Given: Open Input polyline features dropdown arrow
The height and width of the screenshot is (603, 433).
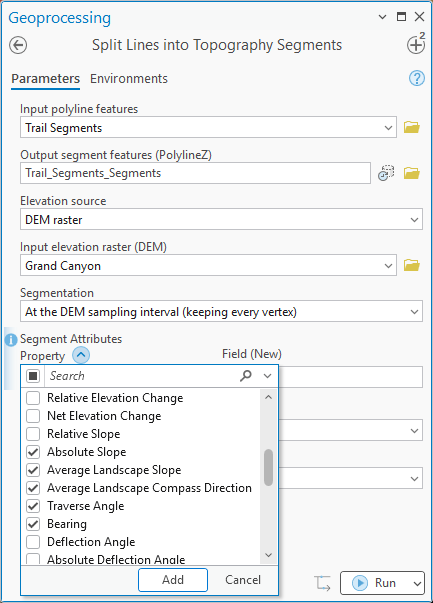Looking at the screenshot, I should pyautogui.click(x=388, y=128).
